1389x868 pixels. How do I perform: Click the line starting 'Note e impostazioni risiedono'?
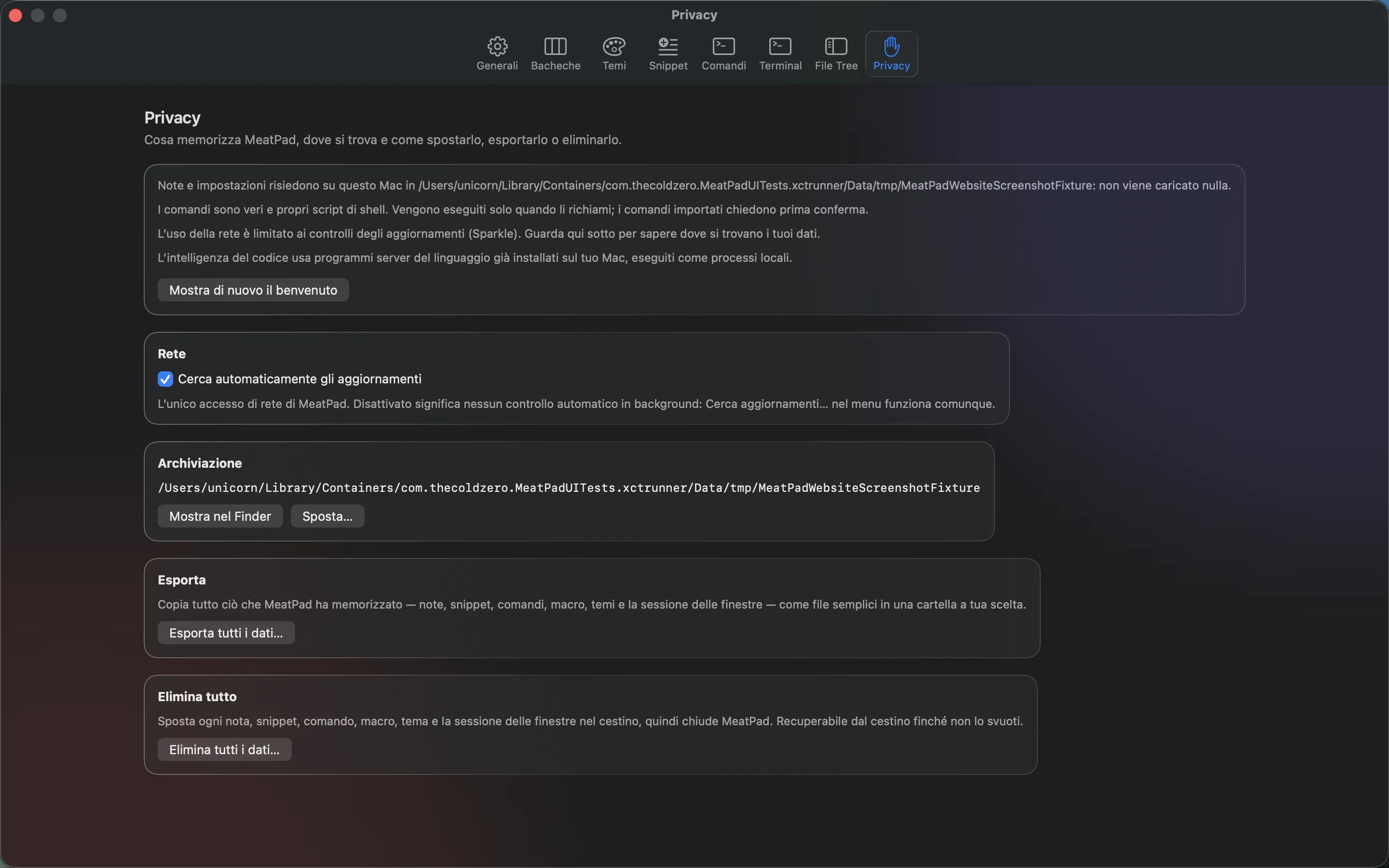694,186
